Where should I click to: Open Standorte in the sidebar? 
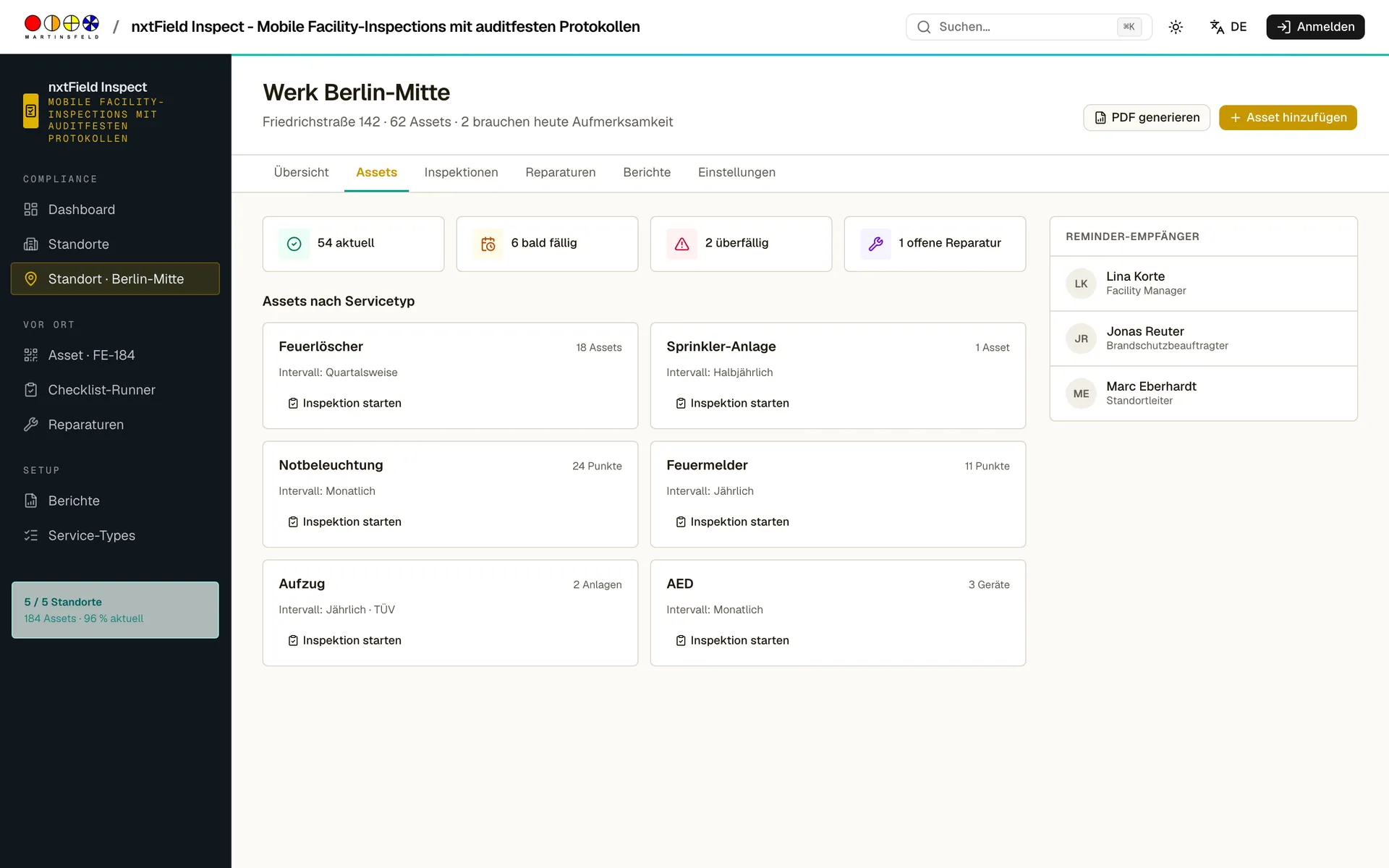[x=115, y=244]
